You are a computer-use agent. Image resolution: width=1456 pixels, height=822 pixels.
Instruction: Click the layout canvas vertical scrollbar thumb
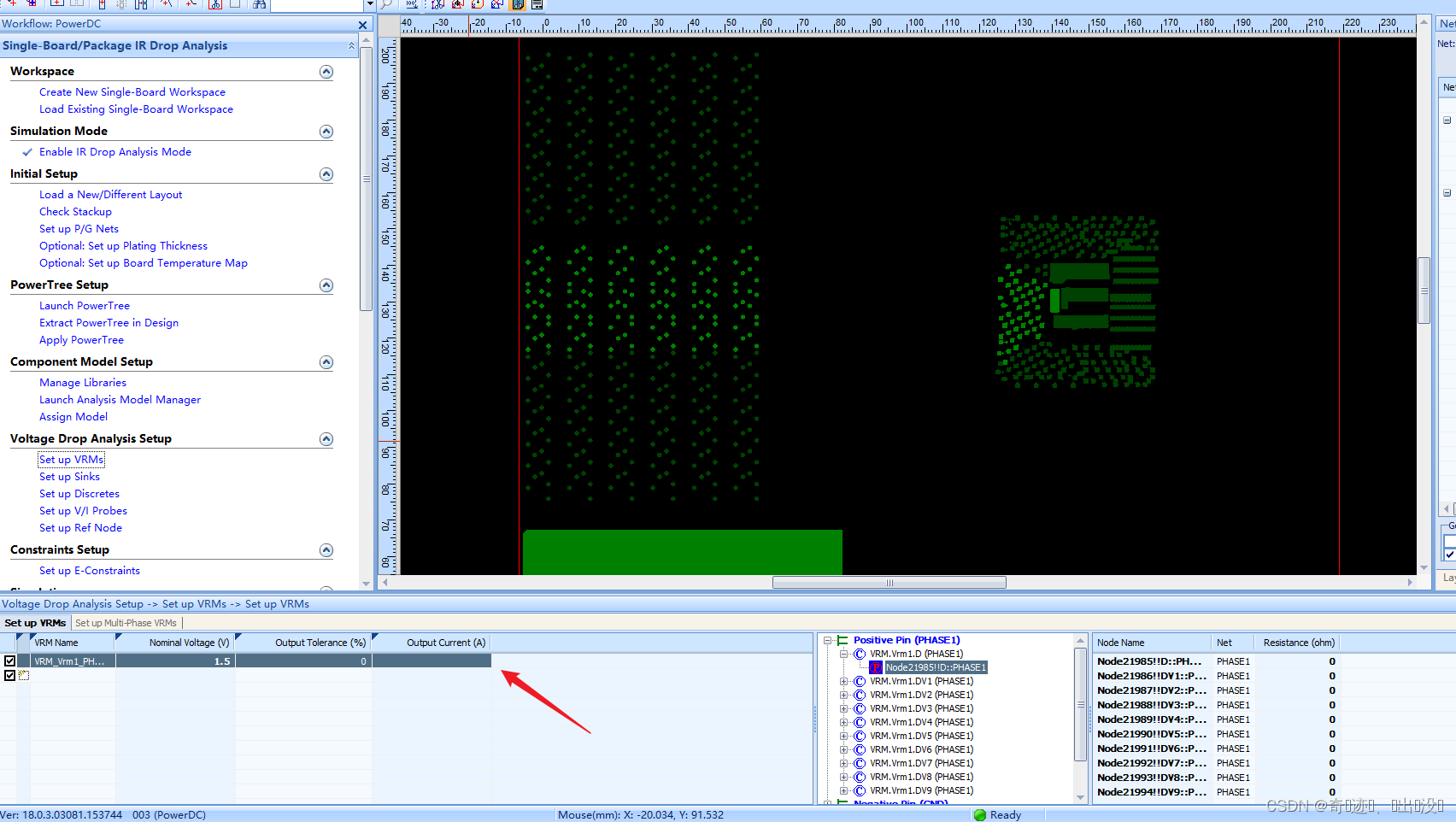[1424, 291]
